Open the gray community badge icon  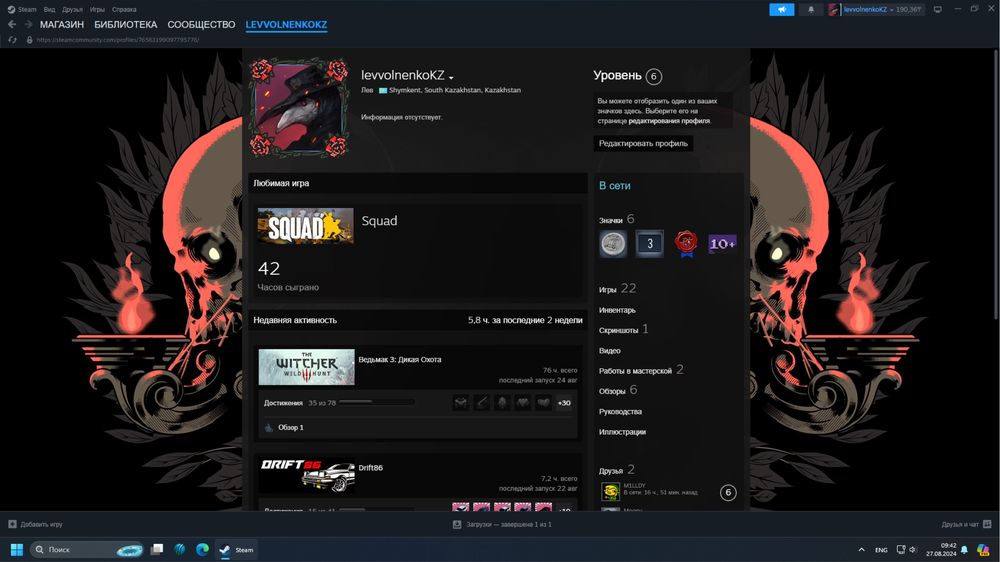613,244
